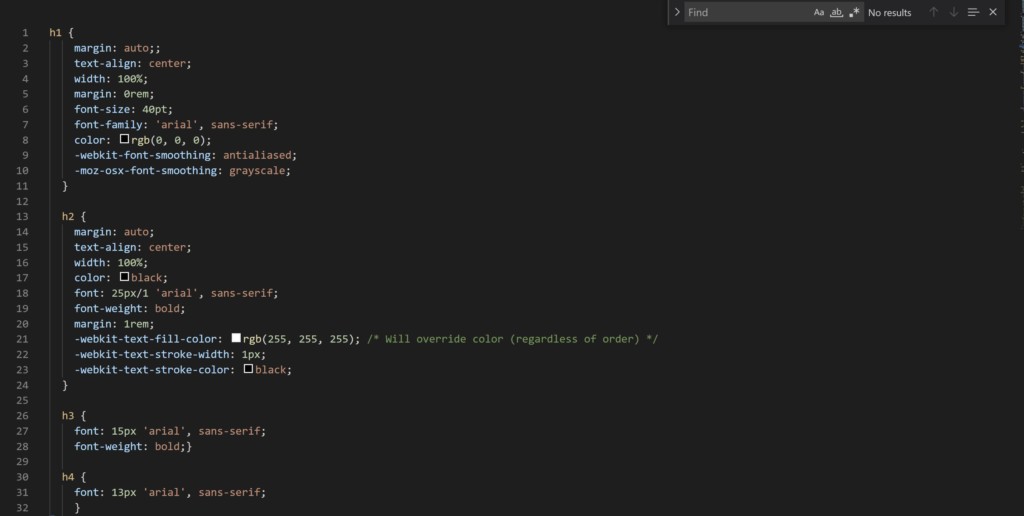The image size is (1024, 516).
Task: Click the "No results" label
Action: (889, 12)
